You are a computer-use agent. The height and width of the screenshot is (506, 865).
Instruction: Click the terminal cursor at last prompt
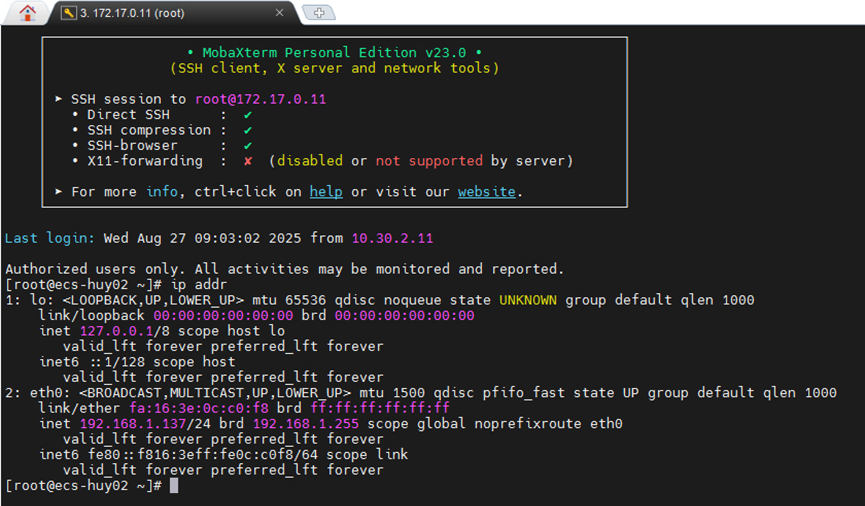click(174, 486)
